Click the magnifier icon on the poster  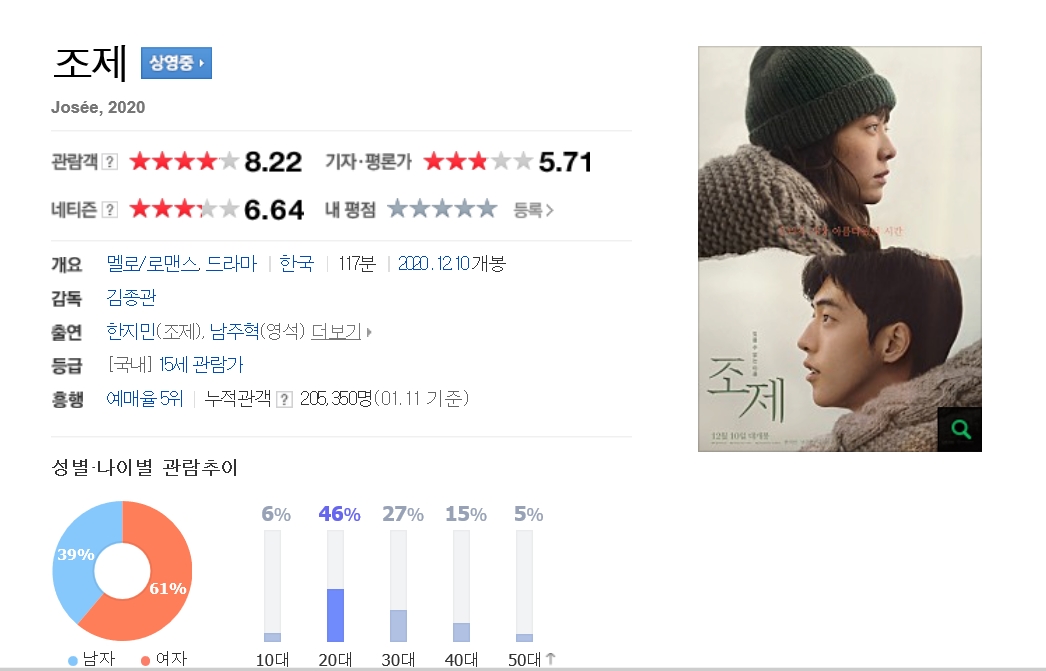click(x=959, y=429)
